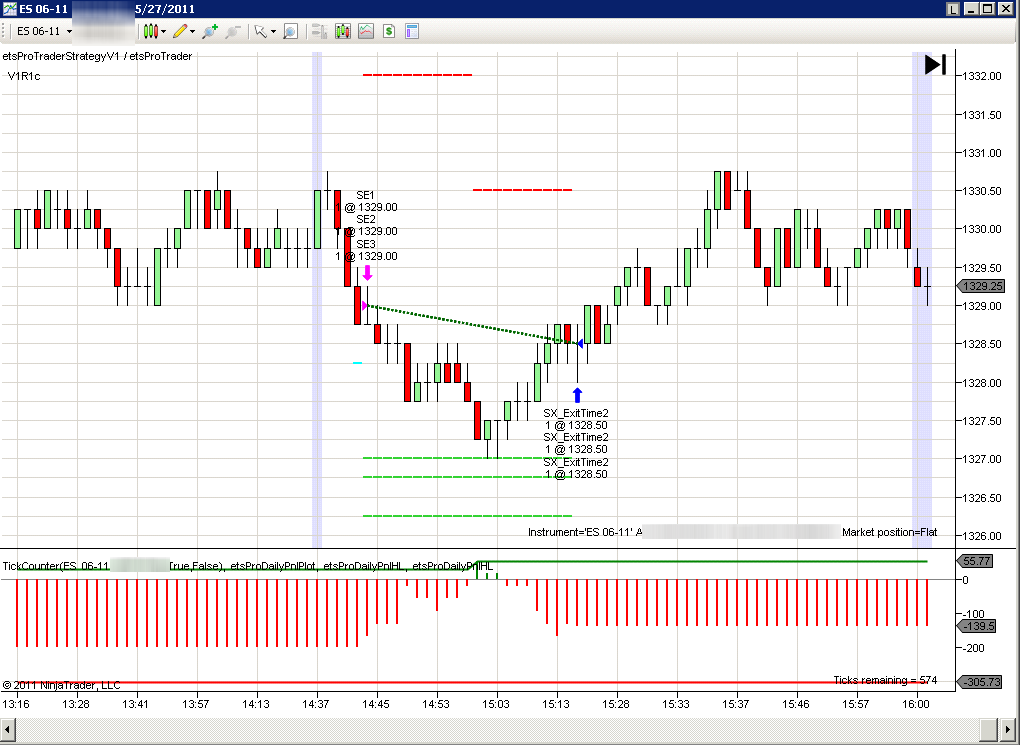The image size is (1020, 745).
Task: Select the pencil drawing tools icon
Action: [181, 31]
